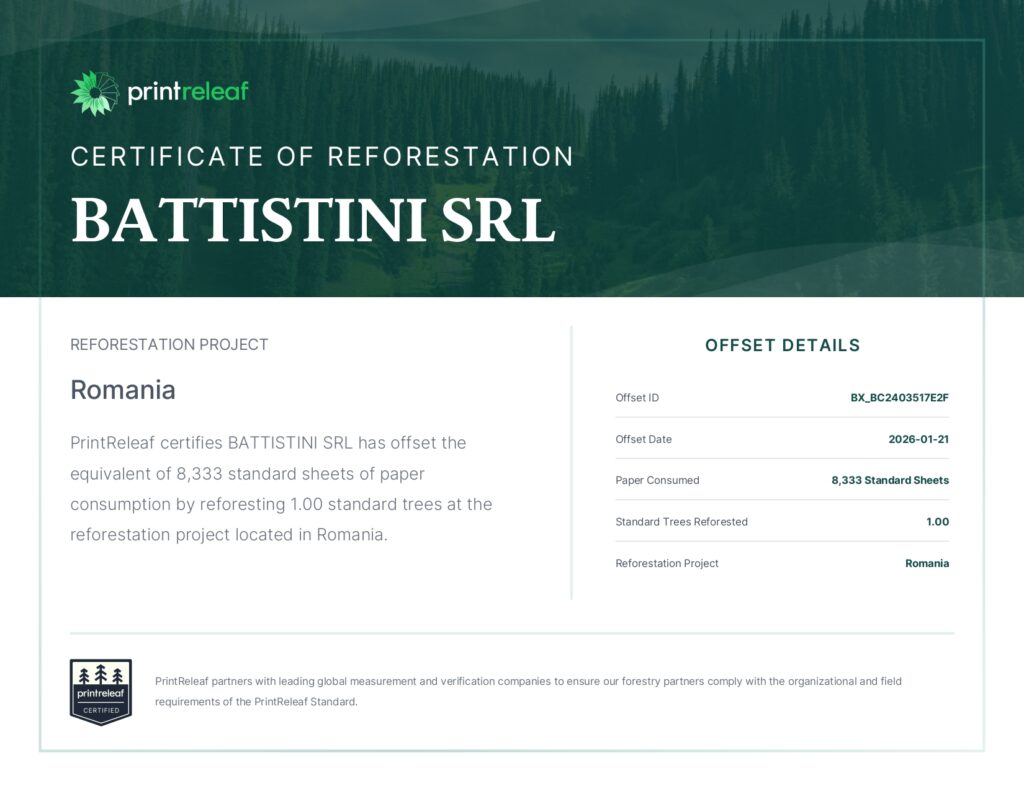Click the PrintReleaf Certified badge

click(101, 692)
